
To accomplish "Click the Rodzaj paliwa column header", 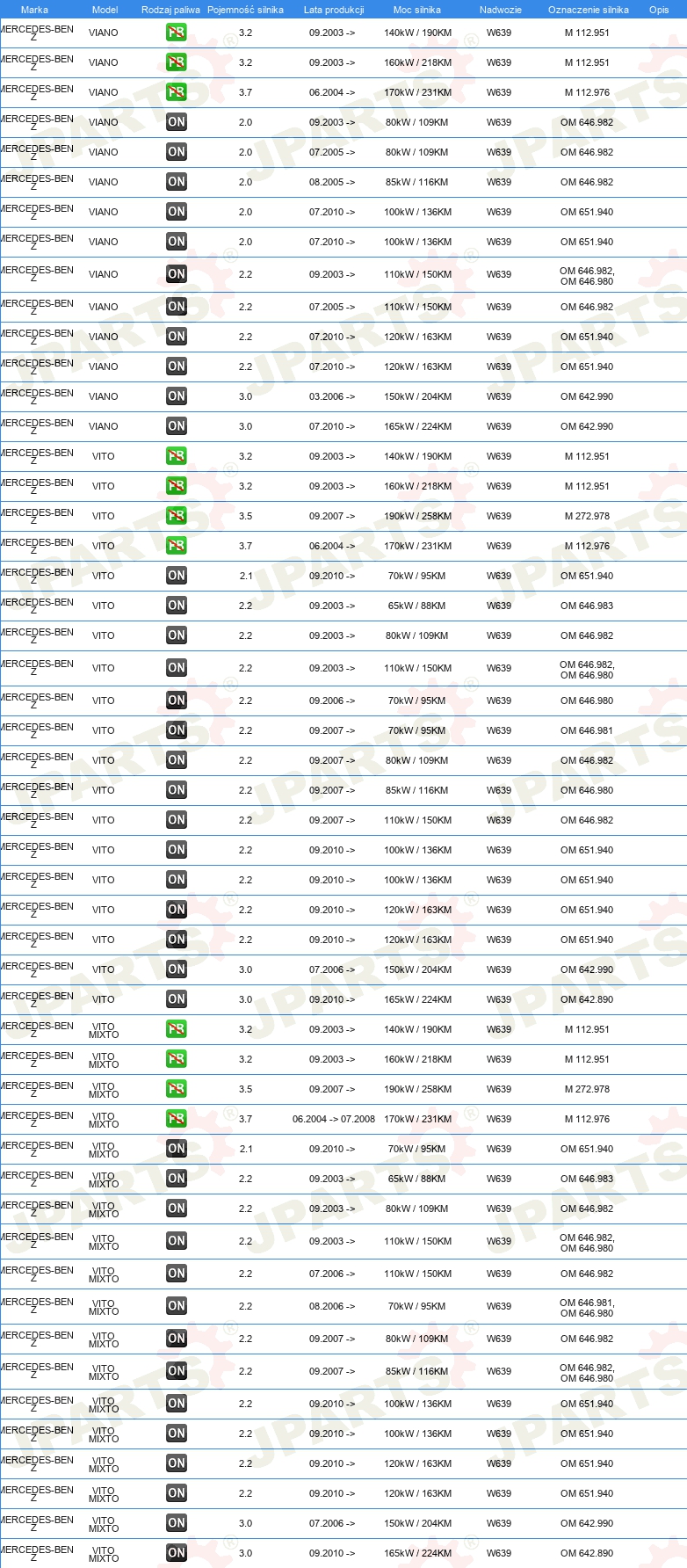I will coord(170,10).
